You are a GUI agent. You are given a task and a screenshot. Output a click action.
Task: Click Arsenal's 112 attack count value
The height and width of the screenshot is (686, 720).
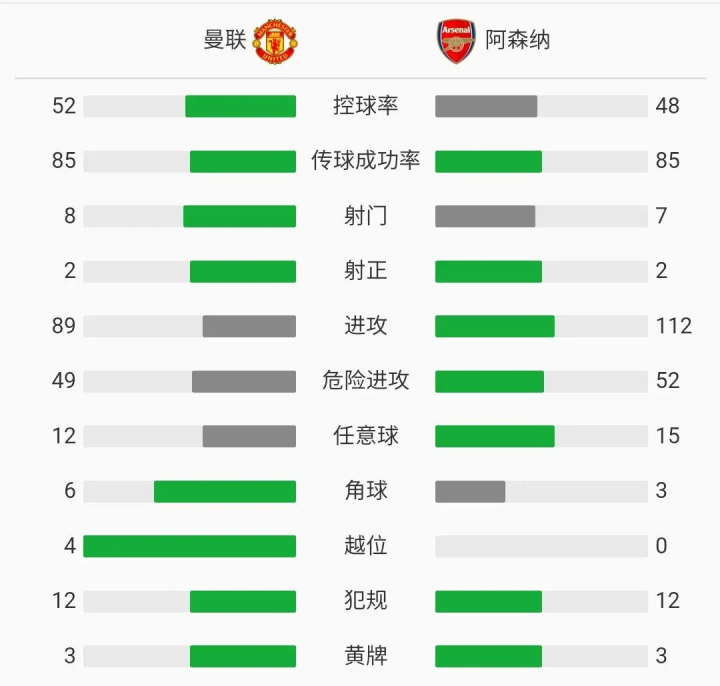(675, 326)
